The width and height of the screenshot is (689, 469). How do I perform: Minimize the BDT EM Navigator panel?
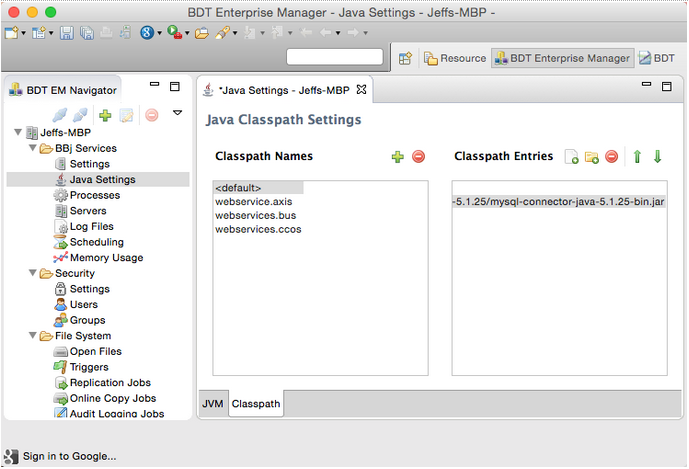click(x=154, y=84)
